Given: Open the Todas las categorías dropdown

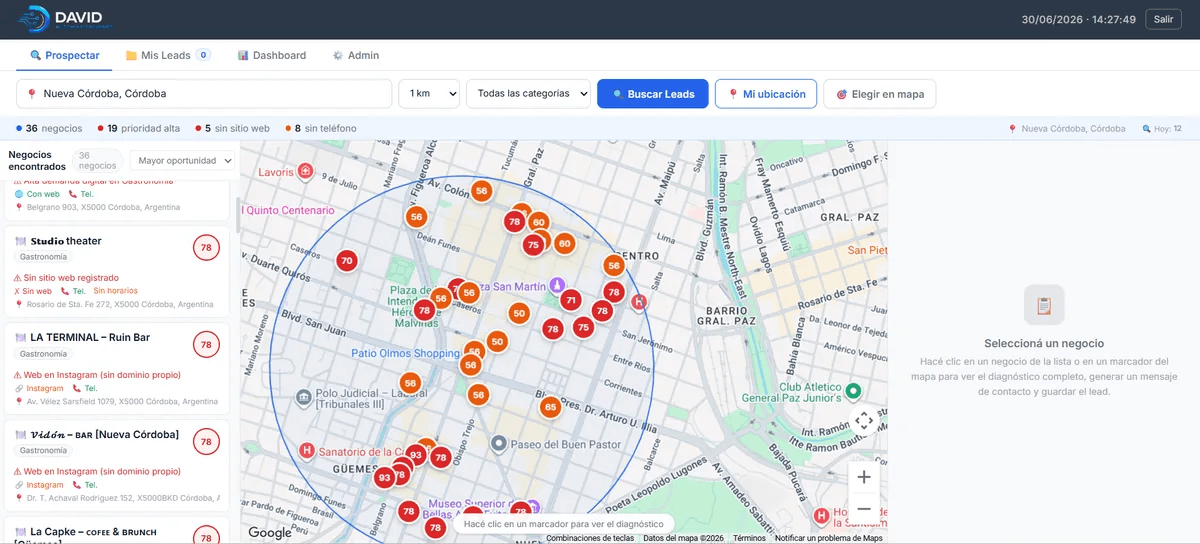Looking at the screenshot, I should [x=528, y=94].
